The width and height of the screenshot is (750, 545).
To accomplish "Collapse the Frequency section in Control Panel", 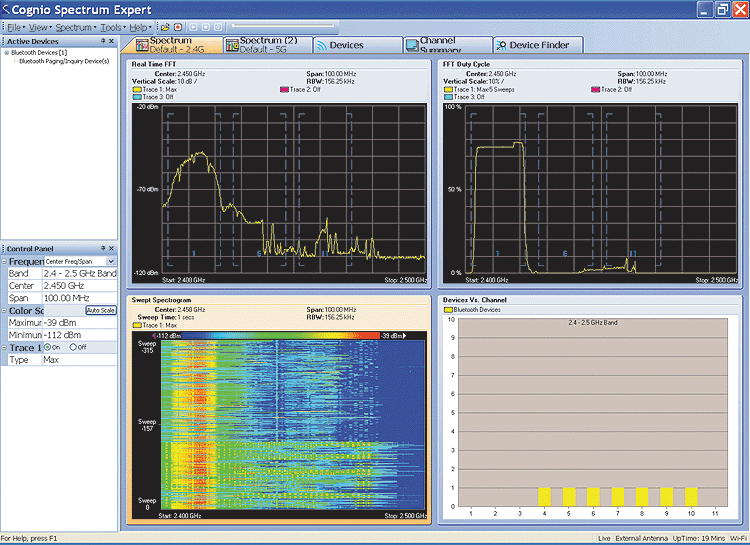I will coord(4,262).
